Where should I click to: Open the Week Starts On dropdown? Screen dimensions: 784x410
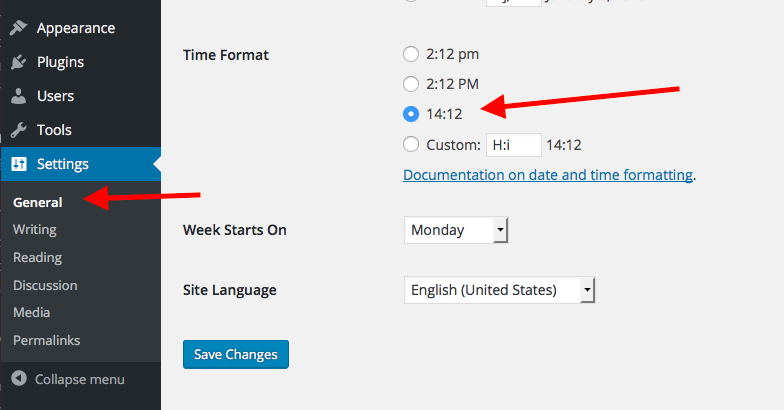click(456, 230)
